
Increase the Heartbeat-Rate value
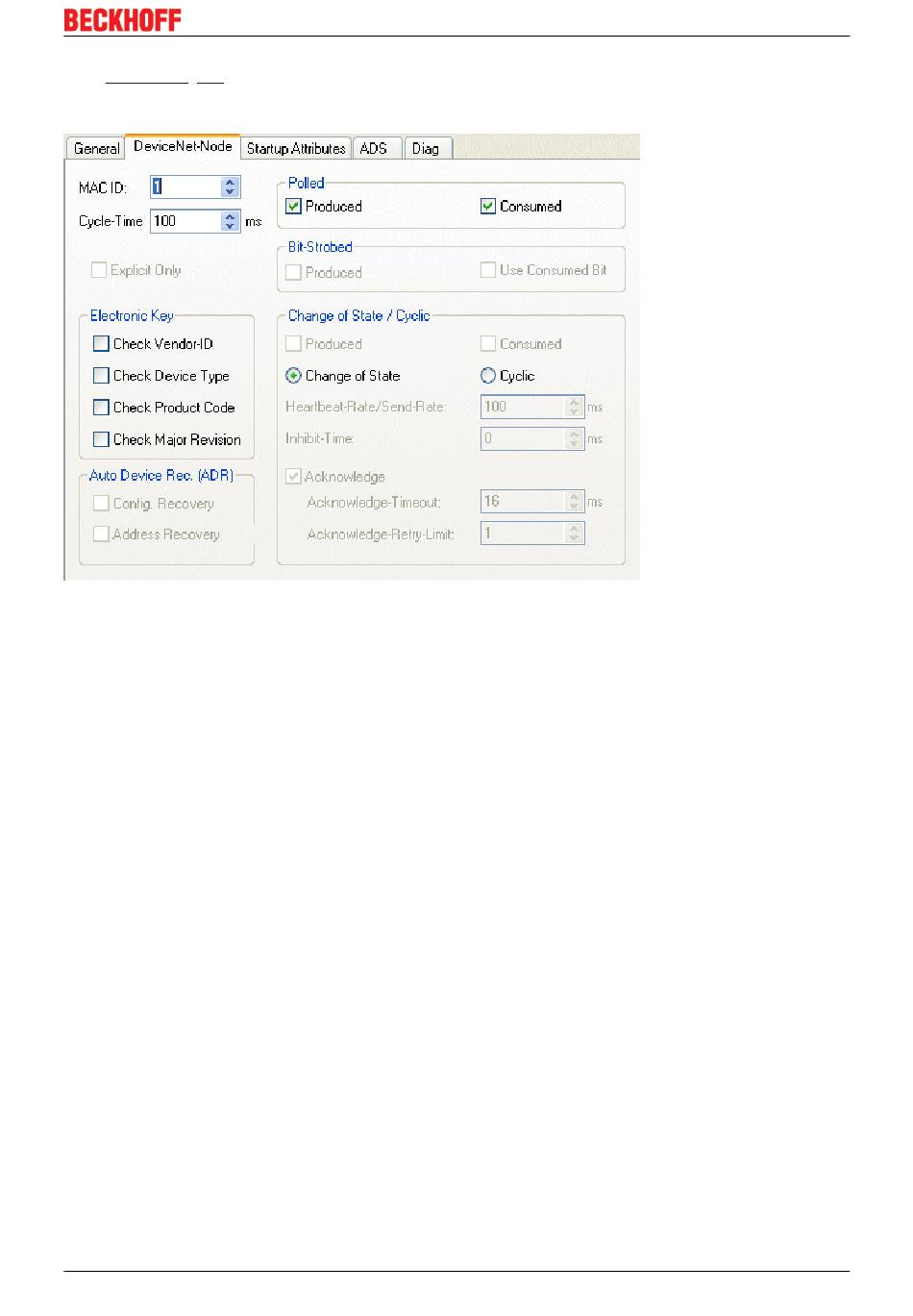[575, 402]
